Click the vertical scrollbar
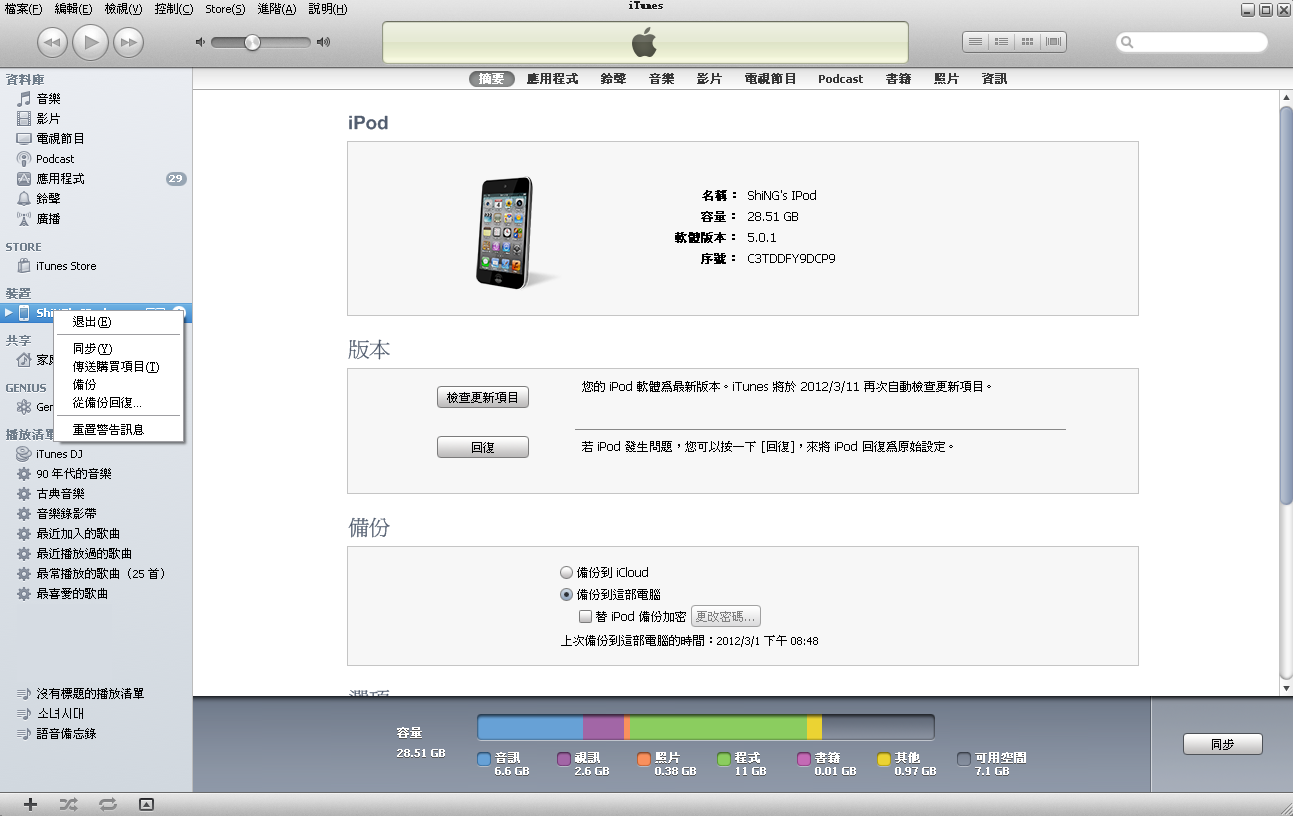 pyautogui.click(x=1286, y=305)
